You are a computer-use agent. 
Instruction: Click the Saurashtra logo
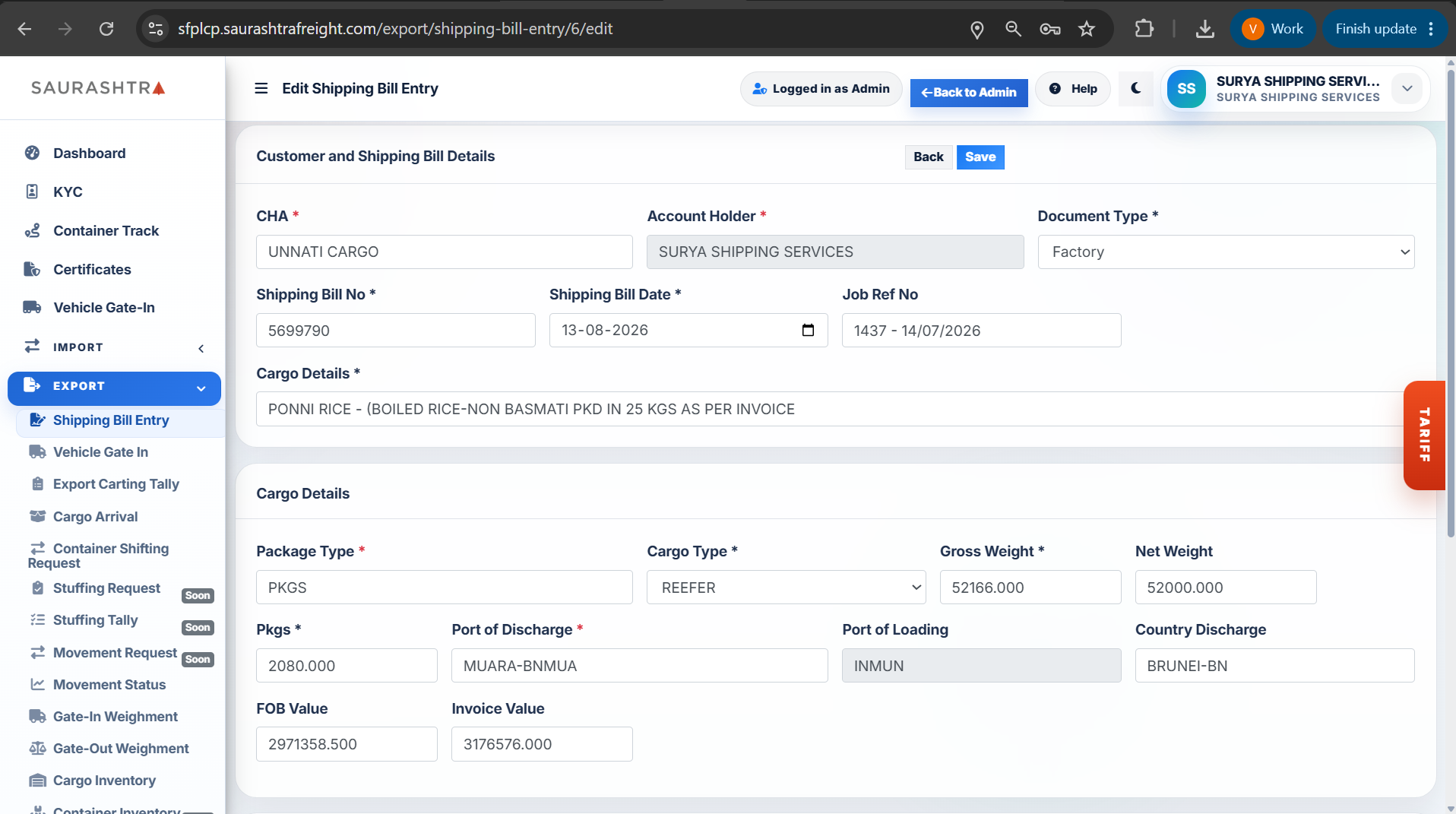click(x=98, y=88)
